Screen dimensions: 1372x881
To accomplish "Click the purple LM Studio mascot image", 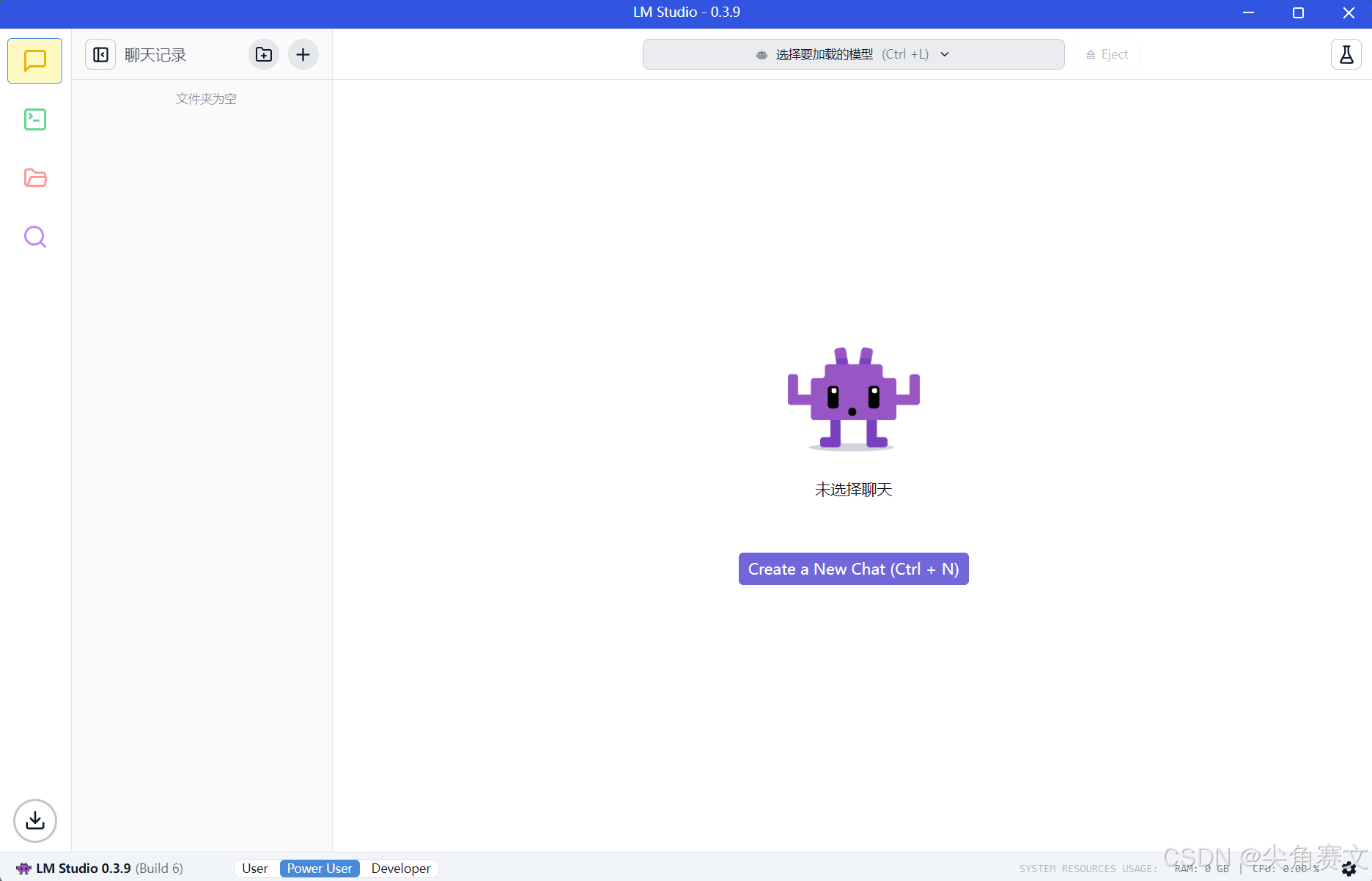I will pyautogui.click(x=853, y=399).
